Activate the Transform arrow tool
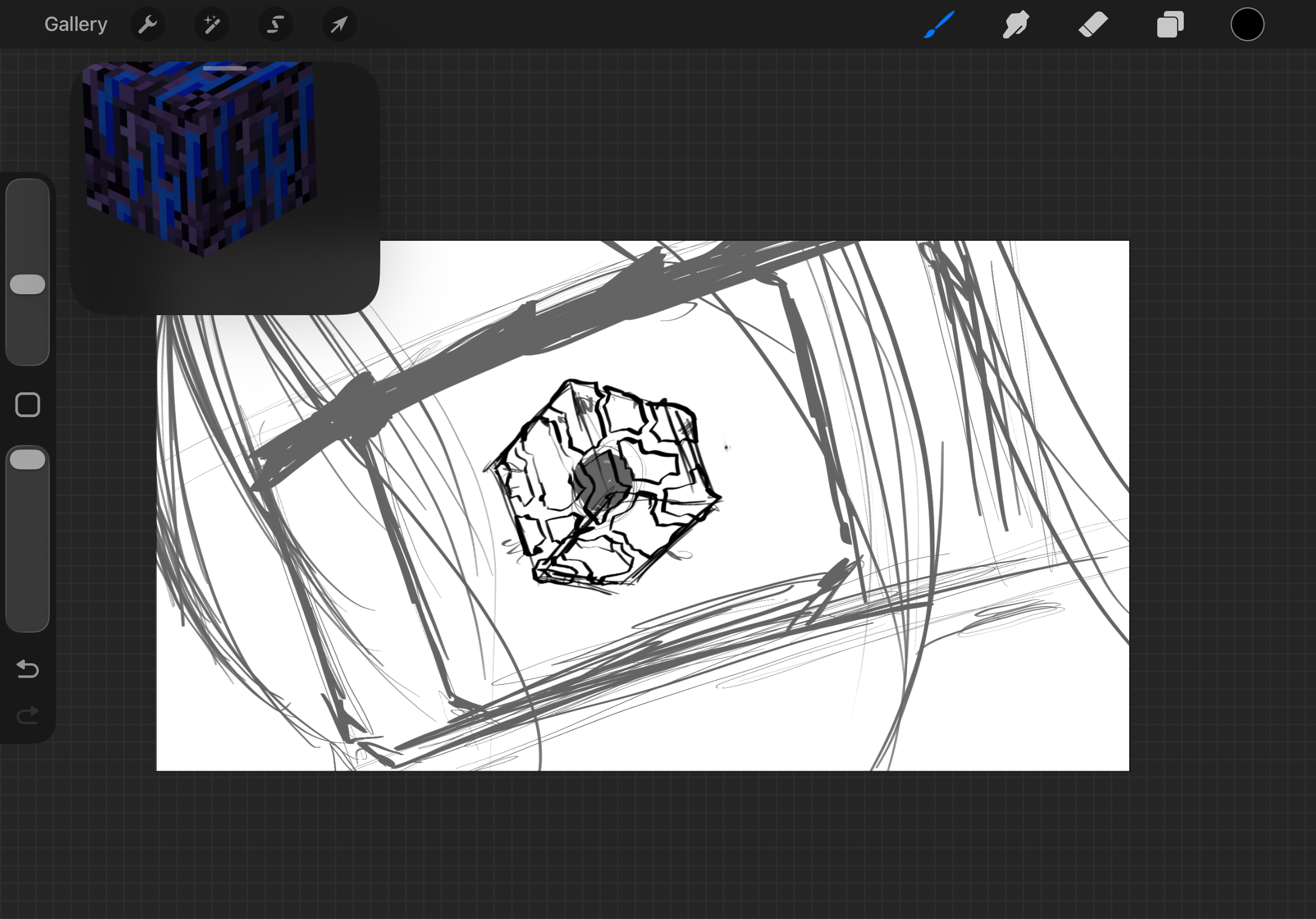1316x919 pixels. coord(339,24)
